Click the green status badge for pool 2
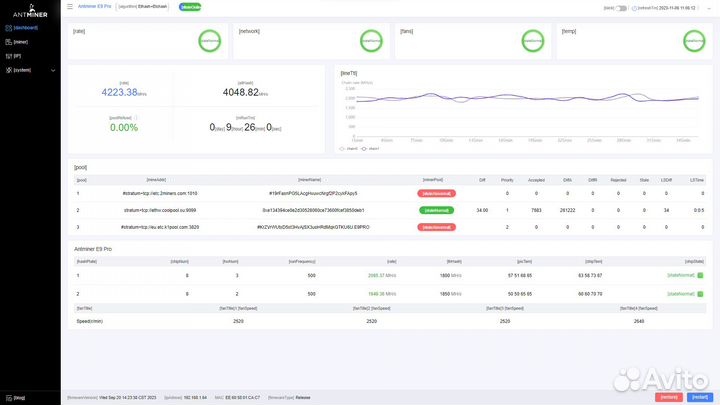 coord(436,210)
